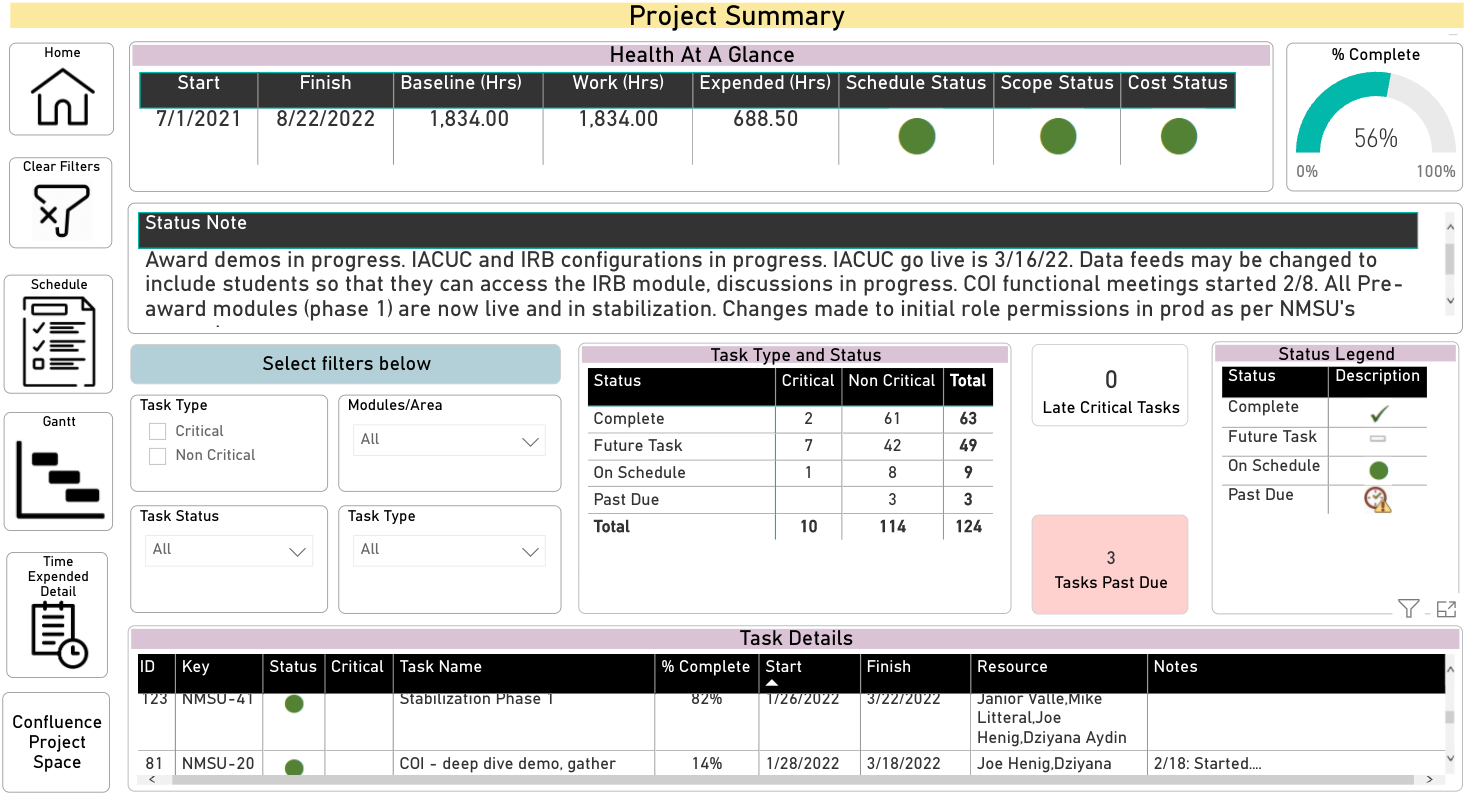The width and height of the screenshot is (1466, 795).
Task: Sort Task Details by % Complete column
Action: point(706,667)
